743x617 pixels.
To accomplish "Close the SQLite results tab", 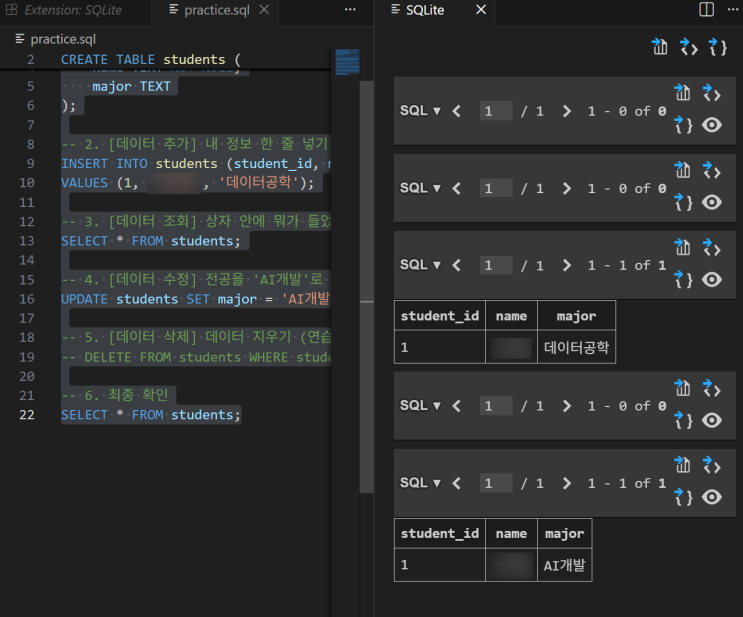I will [x=481, y=9].
